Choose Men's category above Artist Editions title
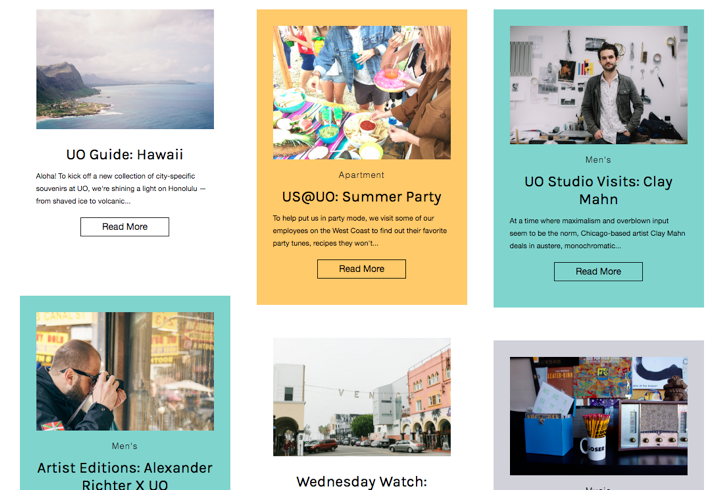Screen dimensions: 720x490 (x=125, y=446)
